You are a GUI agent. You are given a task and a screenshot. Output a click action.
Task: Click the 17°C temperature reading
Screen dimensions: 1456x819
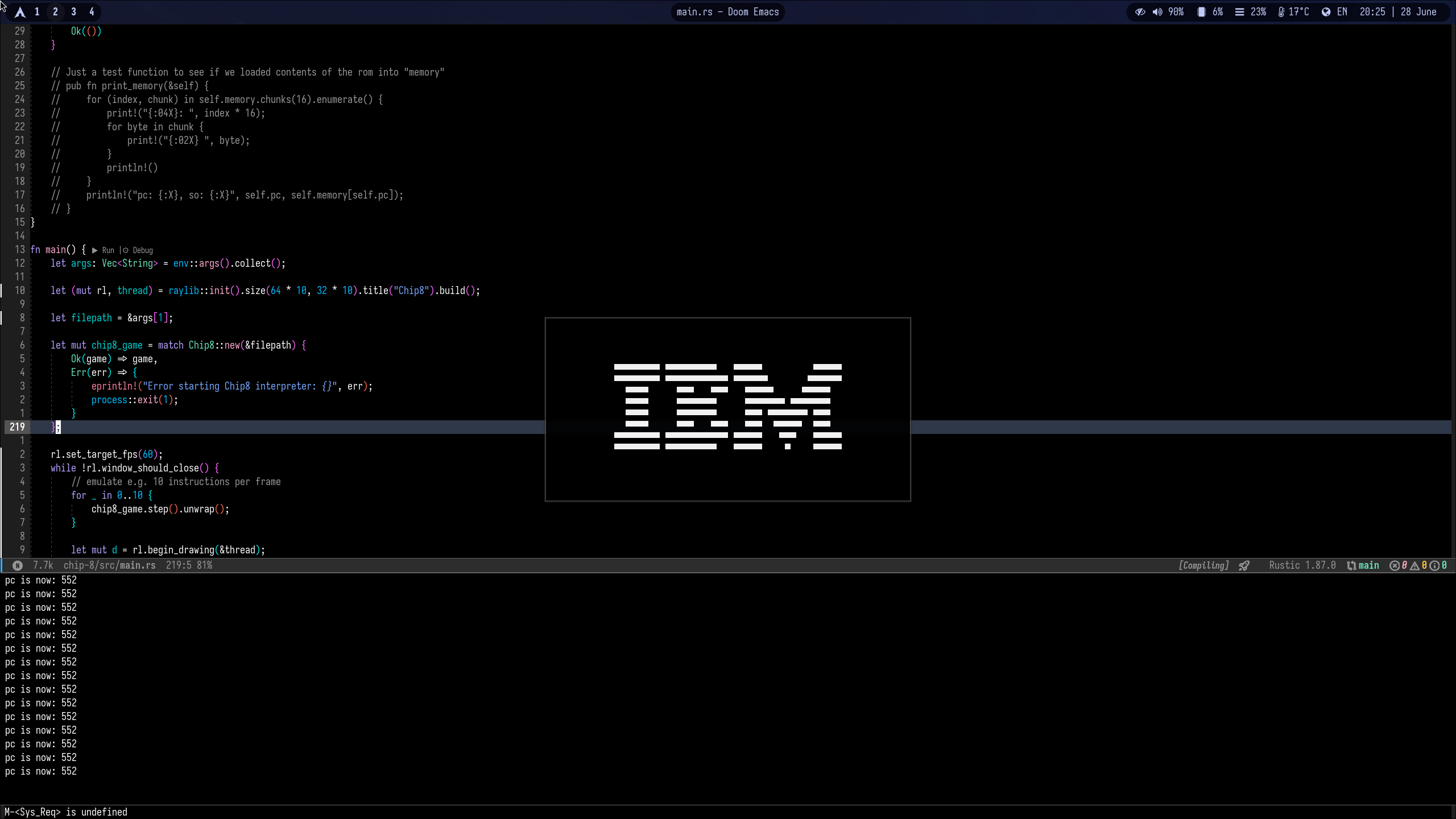point(1298,12)
